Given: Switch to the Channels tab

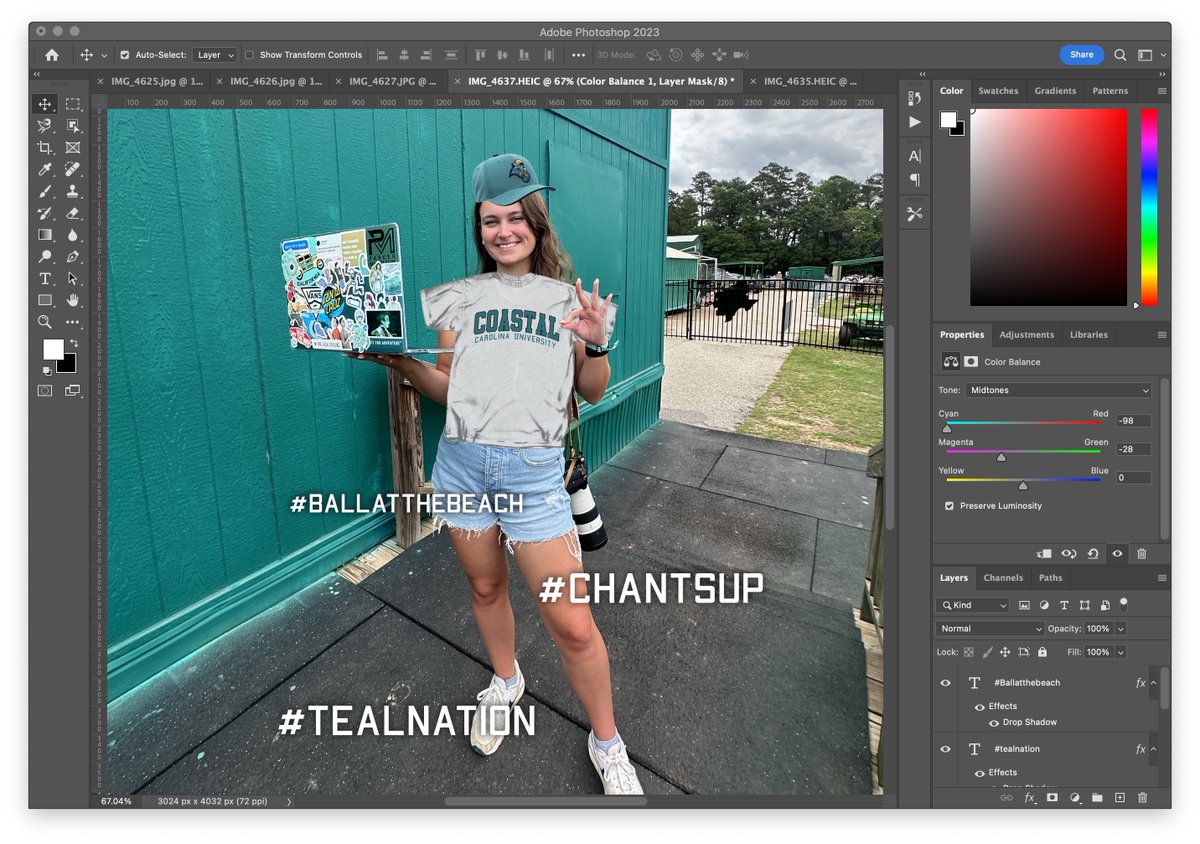Looking at the screenshot, I should (x=1003, y=578).
